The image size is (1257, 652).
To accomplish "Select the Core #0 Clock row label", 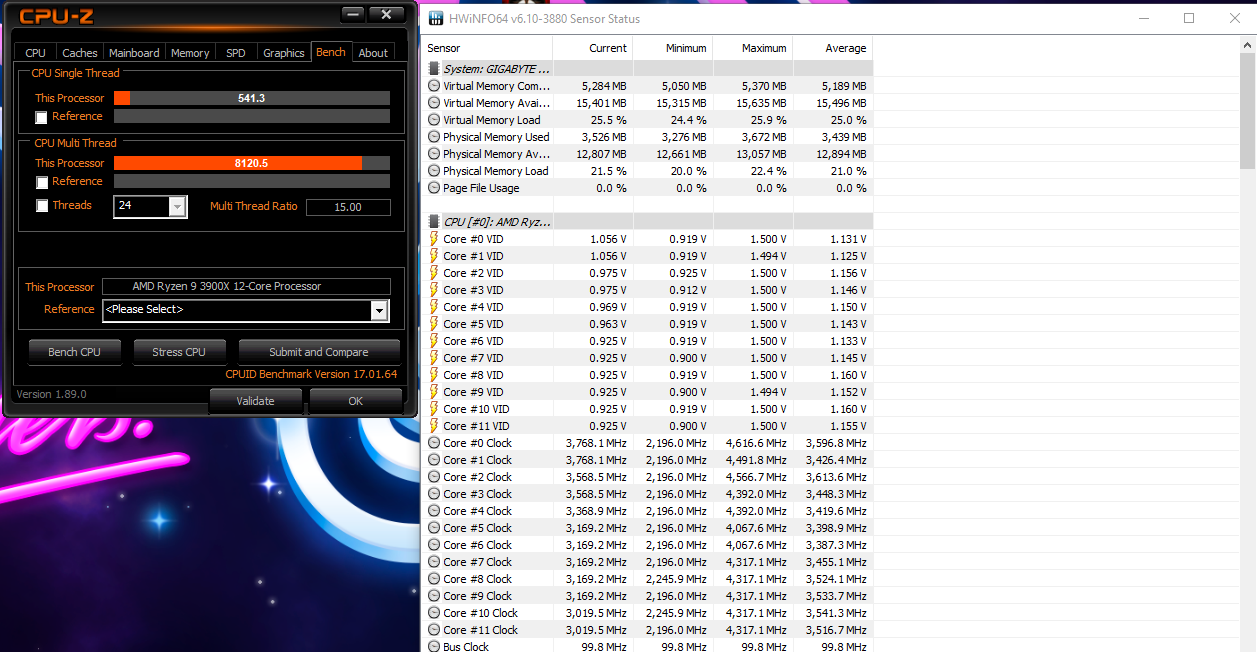I will (x=478, y=443).
